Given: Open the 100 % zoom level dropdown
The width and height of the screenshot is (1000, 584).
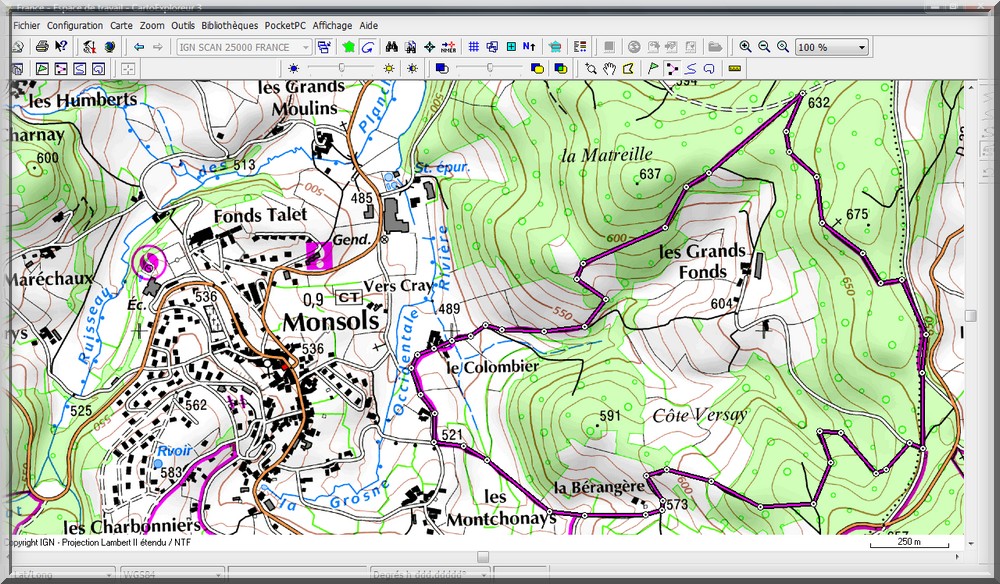Looking at the screenshot, I should [x=832, y=47].
